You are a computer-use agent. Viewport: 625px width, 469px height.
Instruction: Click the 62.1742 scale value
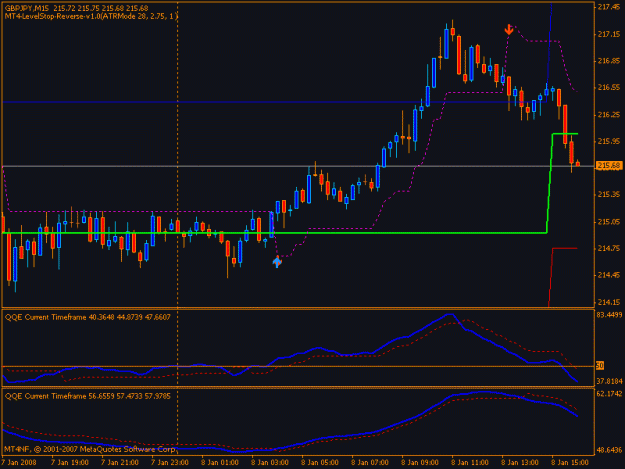pos(609,394)
